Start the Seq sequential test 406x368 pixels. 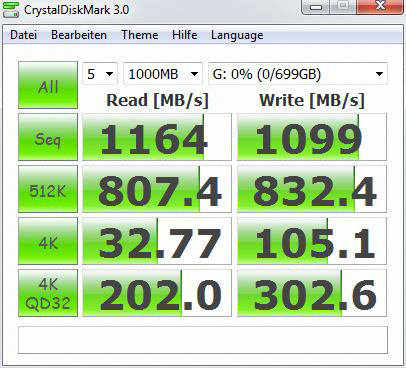[x=48, y=137]
